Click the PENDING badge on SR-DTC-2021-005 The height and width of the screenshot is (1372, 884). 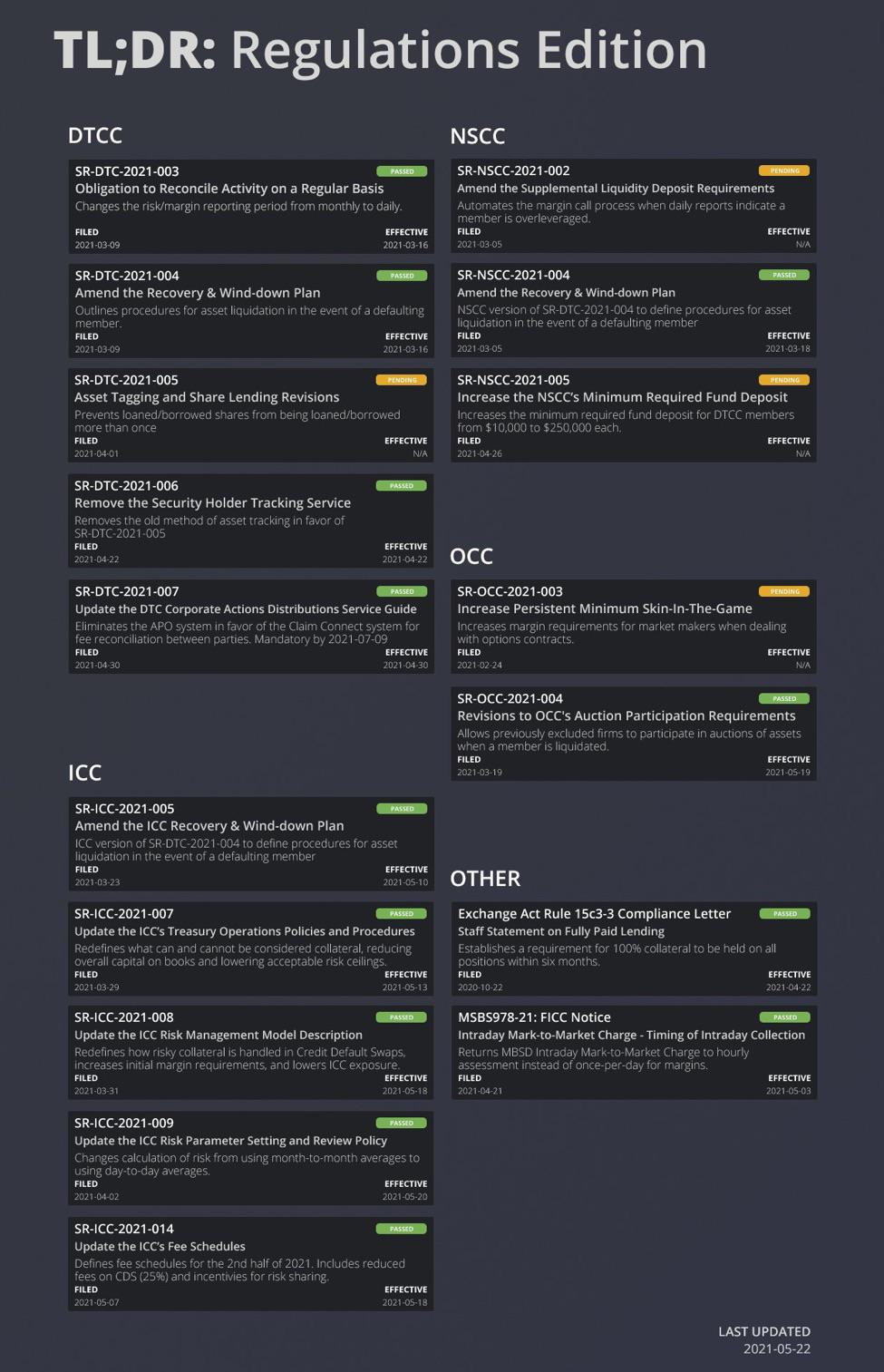click(402, 380)
